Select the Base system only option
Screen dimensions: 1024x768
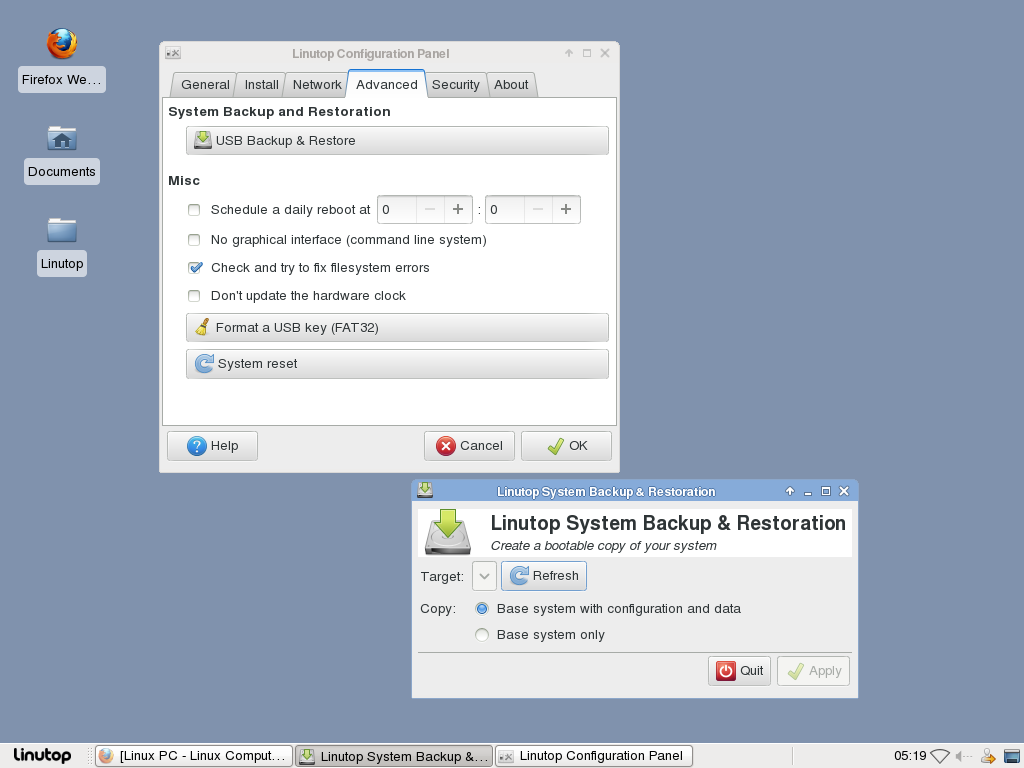click(482, 635)
